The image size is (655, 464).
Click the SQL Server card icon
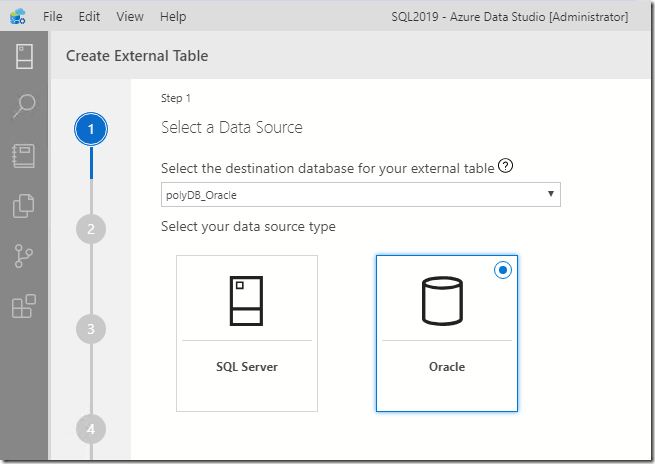point(246,301)
